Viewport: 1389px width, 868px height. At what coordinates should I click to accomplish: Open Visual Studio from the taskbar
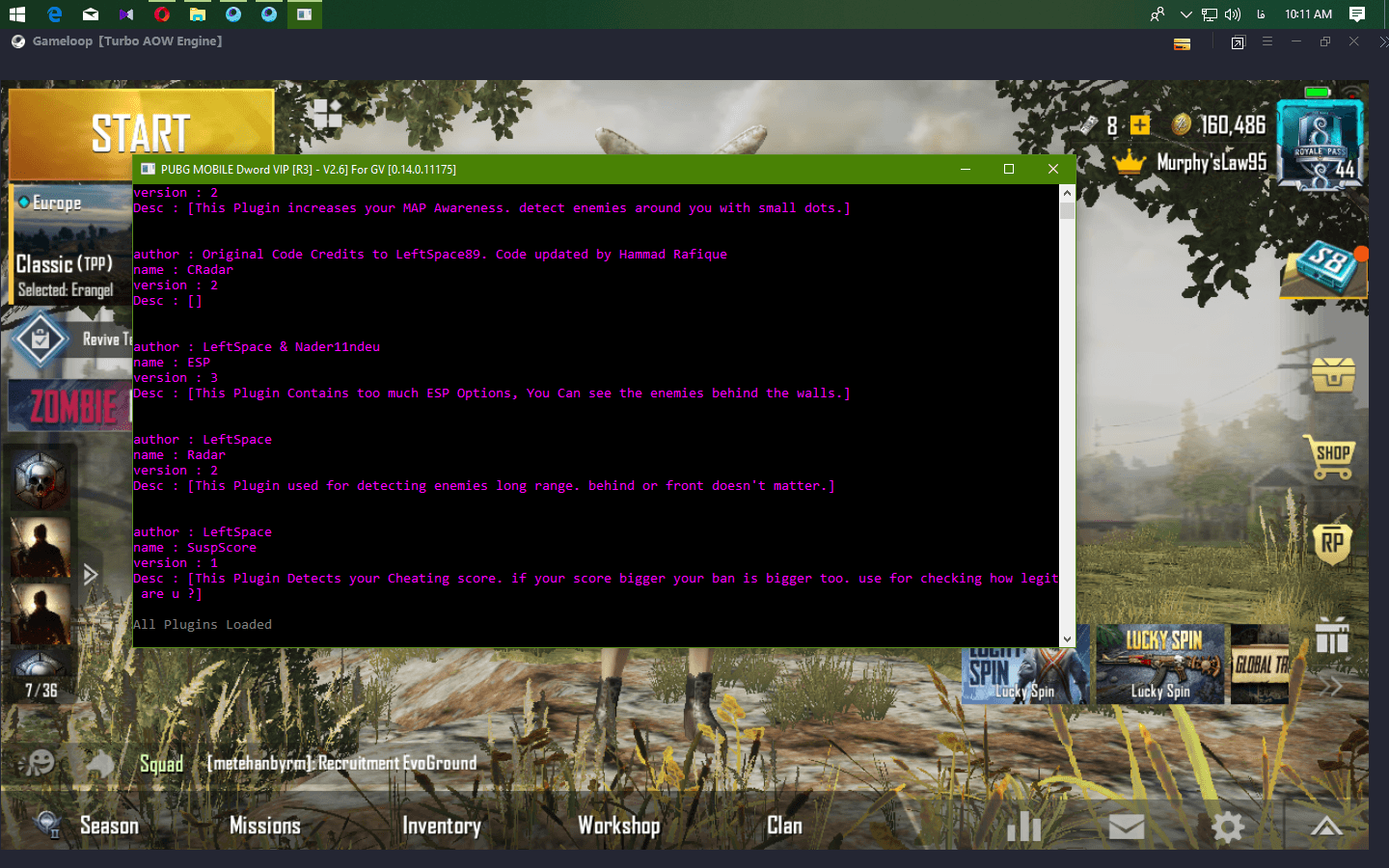(x=125, y=14)
